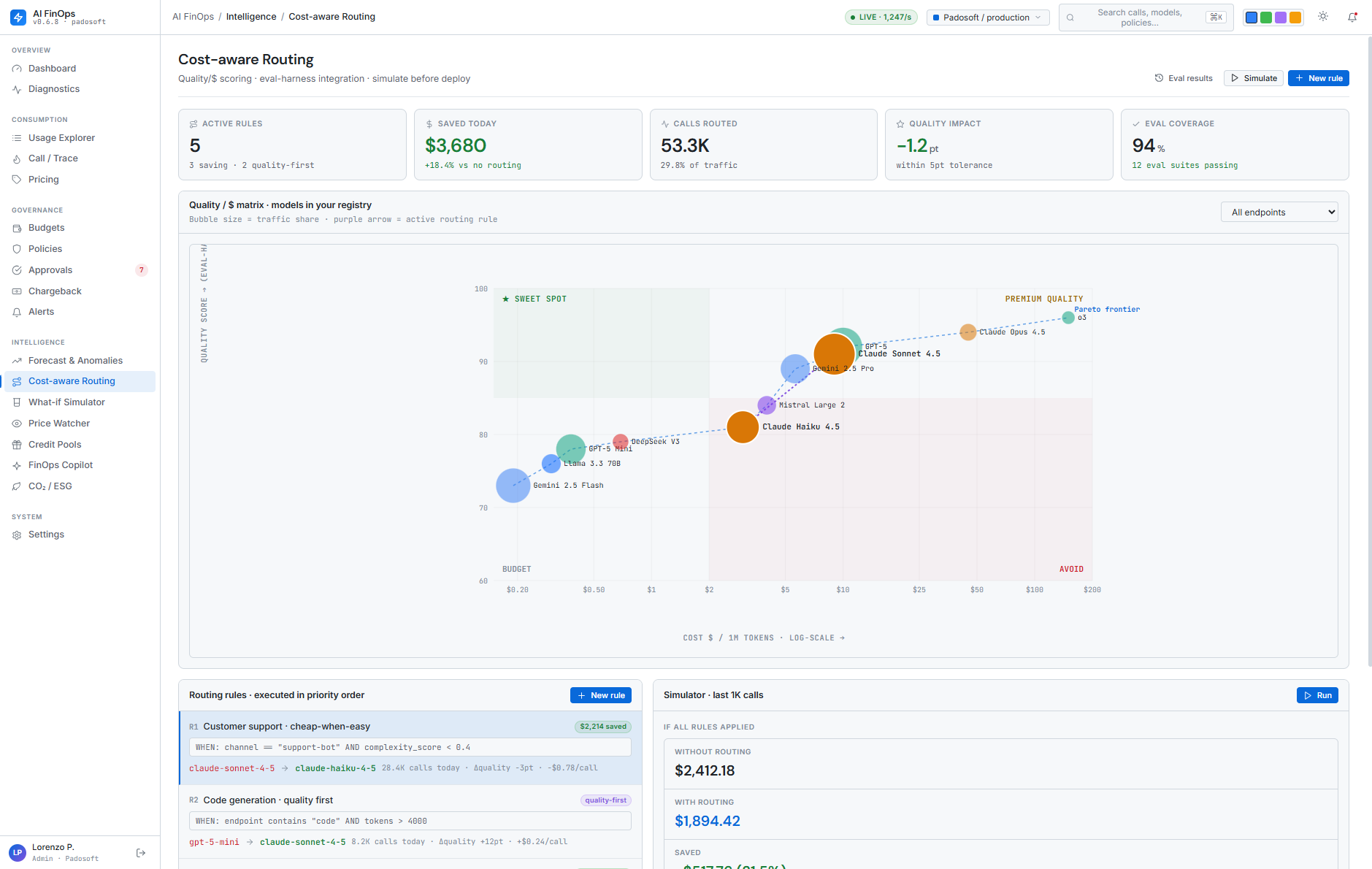Viewport: 1372px width, 869px height.
Task: Click New rule in the page header
Action: click(x=1318, y=78)
